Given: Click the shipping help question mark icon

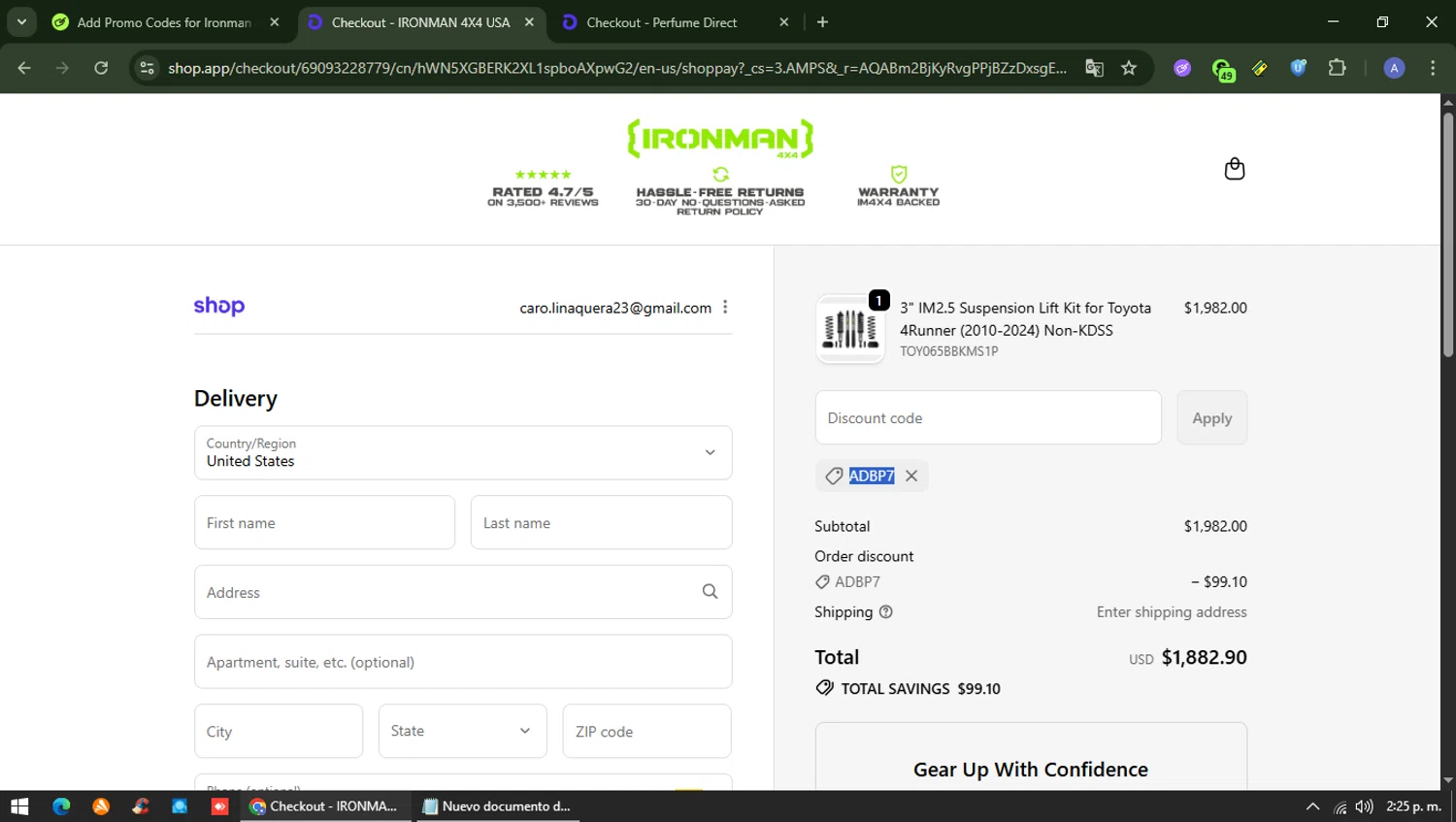Looking at the screenshot, I should pyautogui.click(x=885, y=612).
